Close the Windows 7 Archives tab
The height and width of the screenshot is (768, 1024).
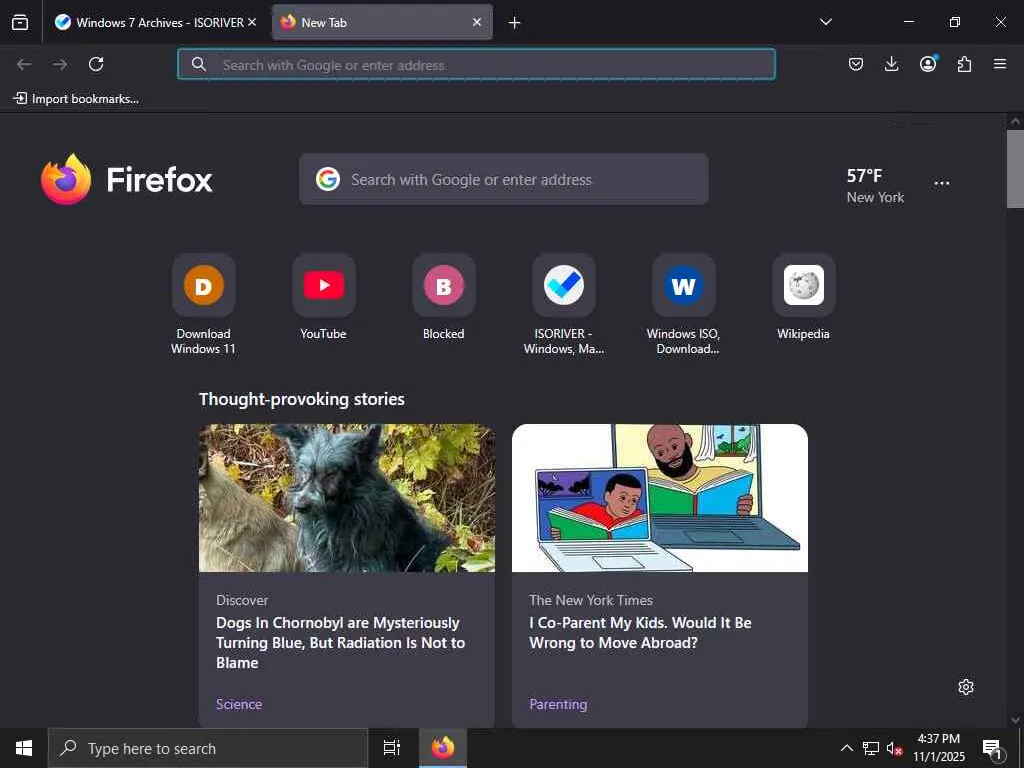[252, 22]
